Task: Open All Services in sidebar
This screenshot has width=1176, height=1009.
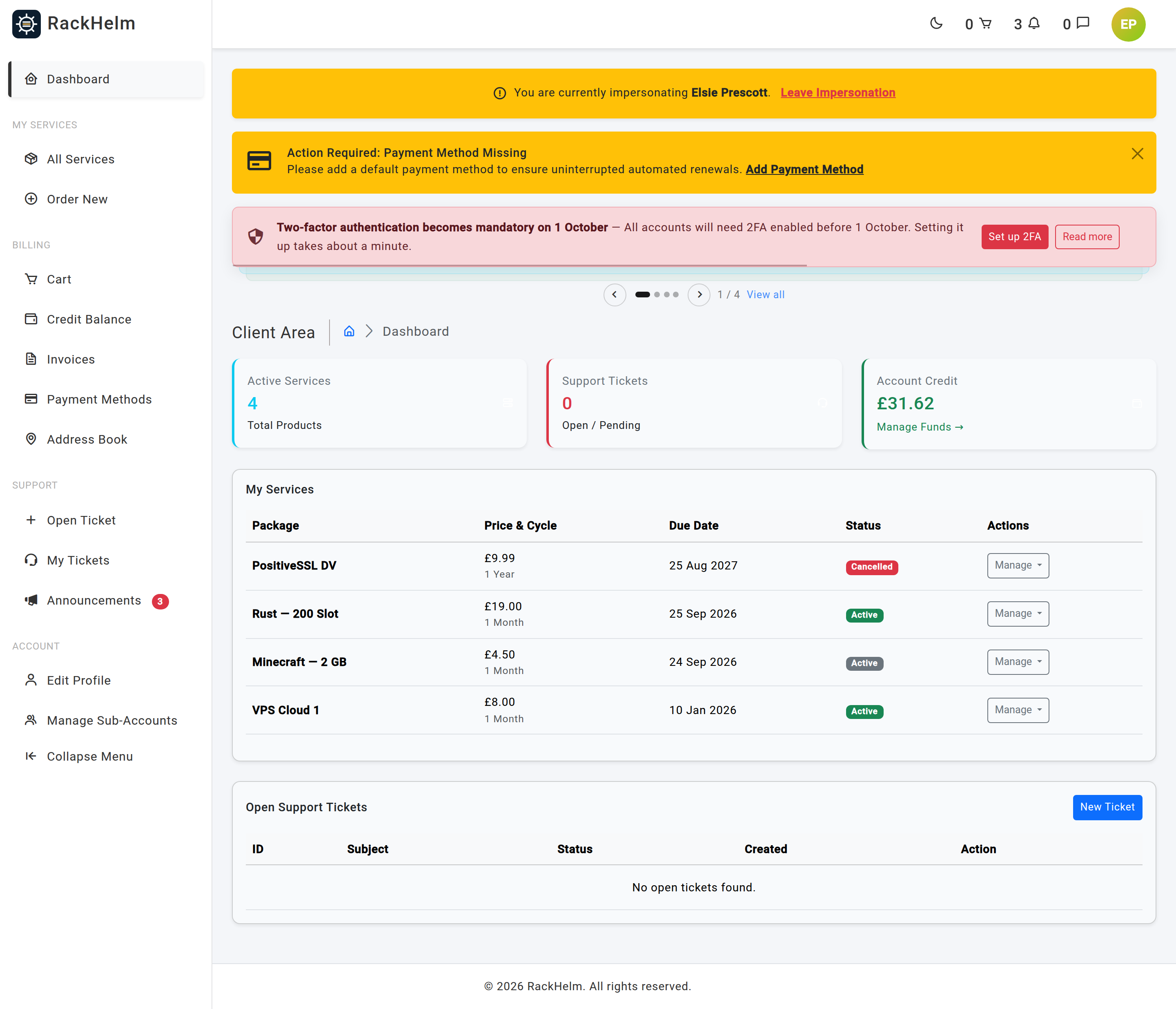Action: coord(106,159)
